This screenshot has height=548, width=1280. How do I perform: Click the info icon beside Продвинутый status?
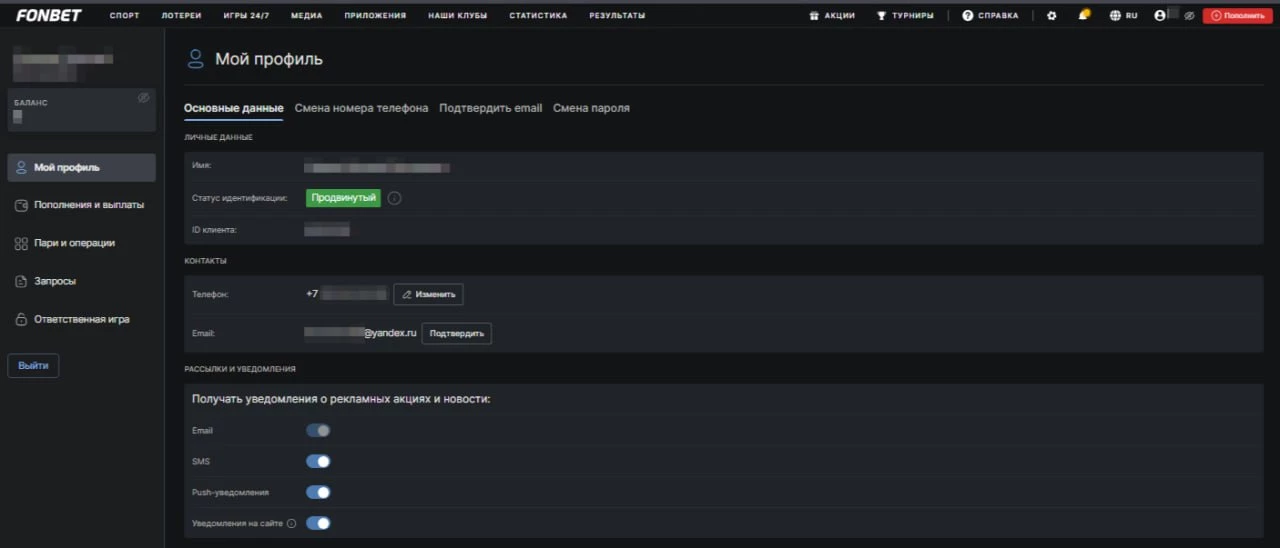(x=394, y=198)
